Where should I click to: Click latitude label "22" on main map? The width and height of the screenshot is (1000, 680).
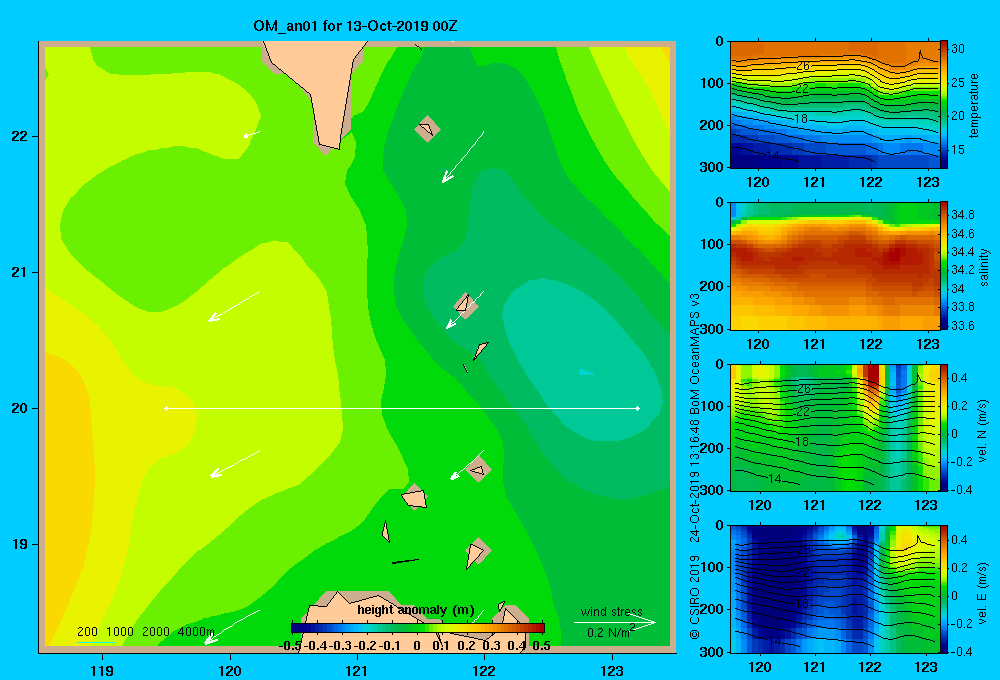[x=19, y=137]
